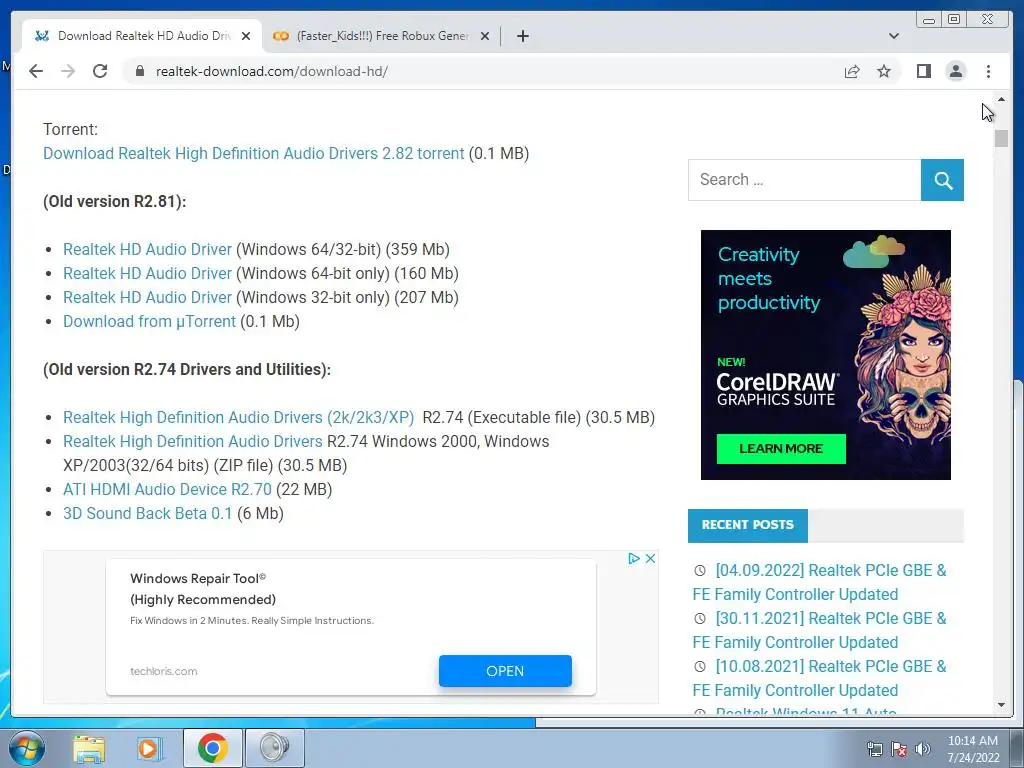Open R2.74 ZIP file Realtek drivers link

193,441
